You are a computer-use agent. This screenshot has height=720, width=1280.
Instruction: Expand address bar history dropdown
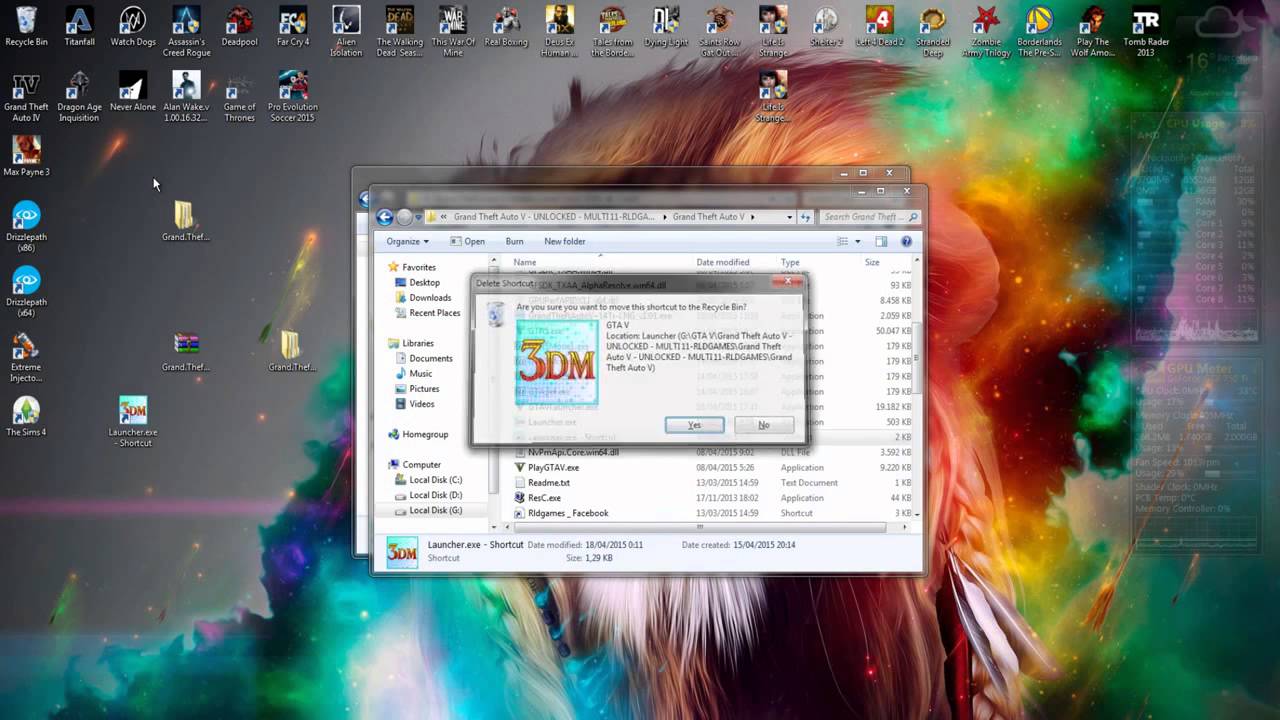(x=790, y=217)
